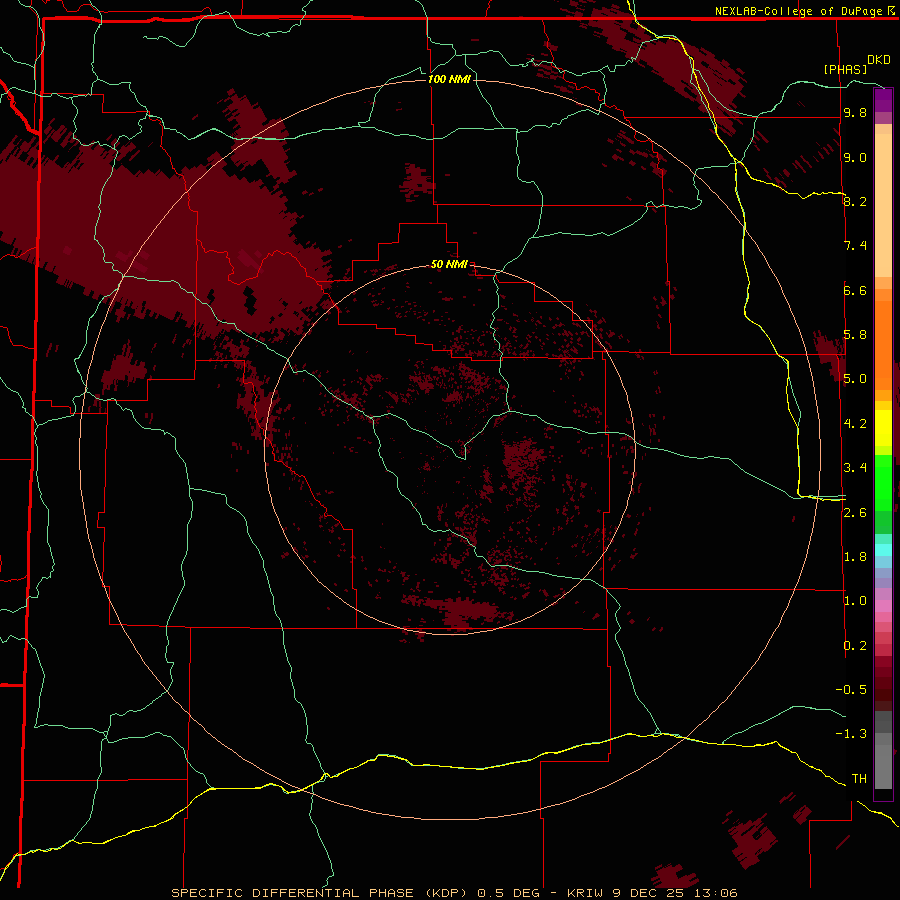This screenshot has height=900, width=900.
Task: Click the 6.6 scale value
Action: click(855, 290)
